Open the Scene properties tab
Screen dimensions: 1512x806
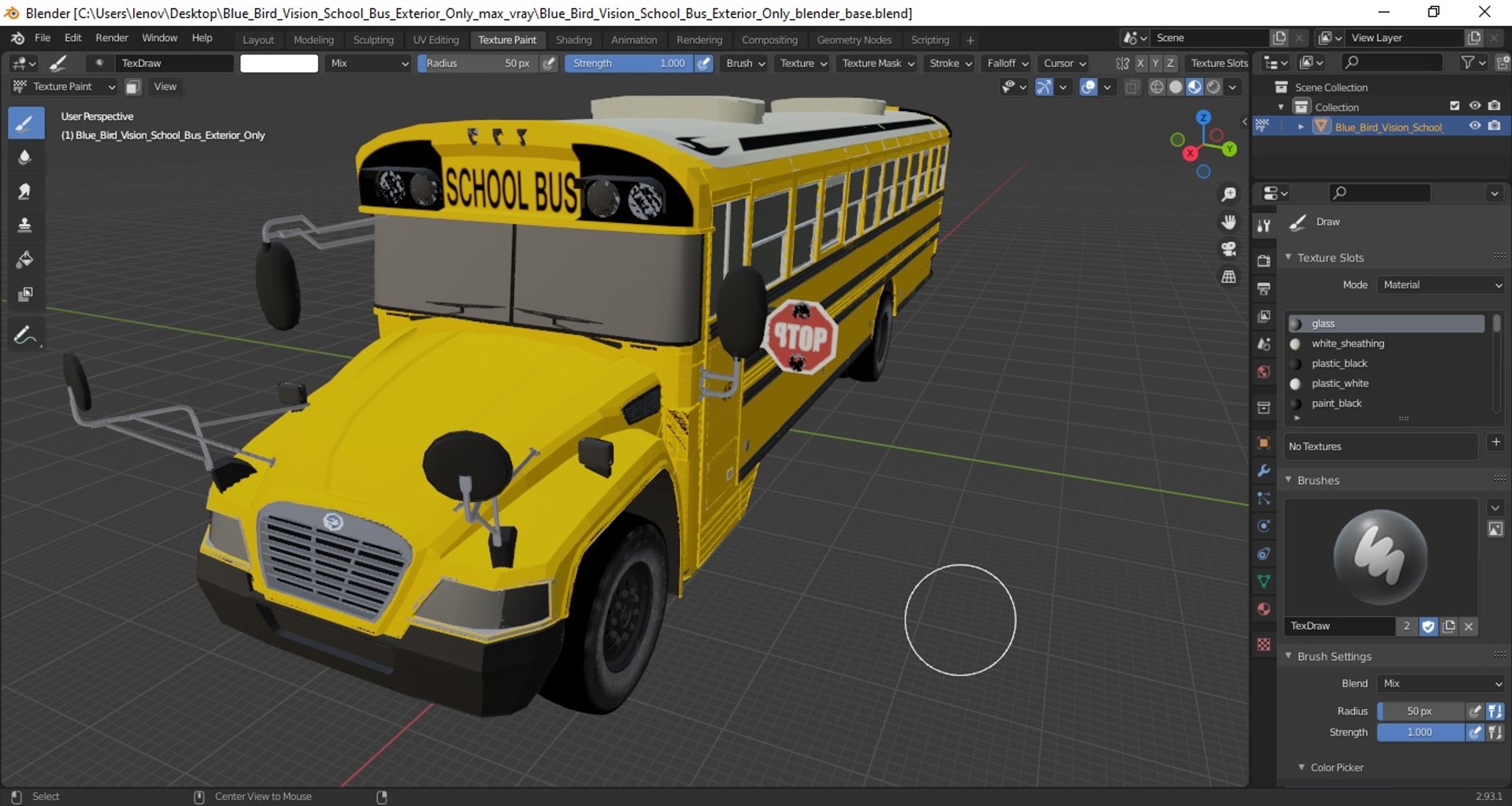pos(1264,344)
